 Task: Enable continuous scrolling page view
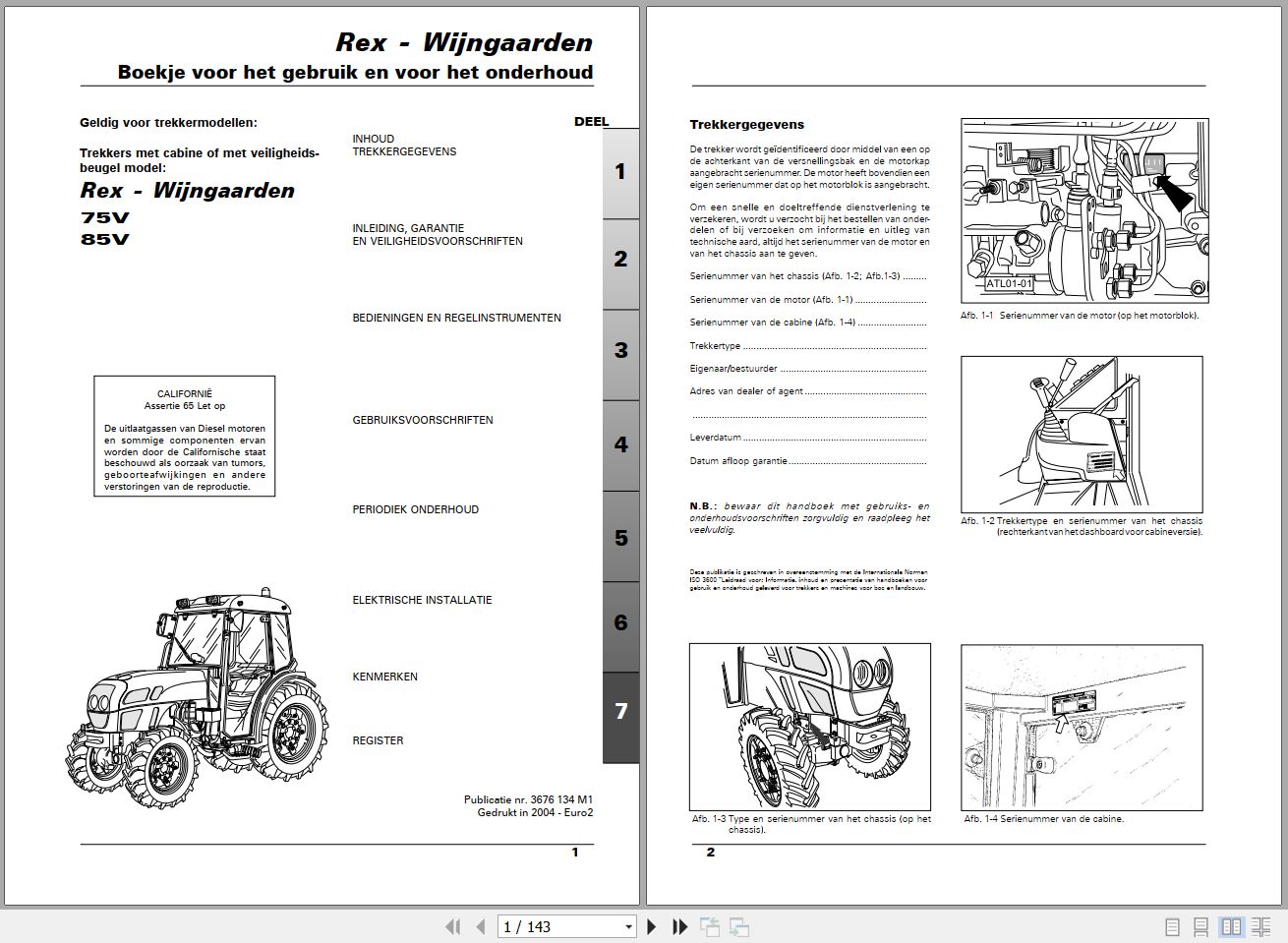(x=1201, y=926)
